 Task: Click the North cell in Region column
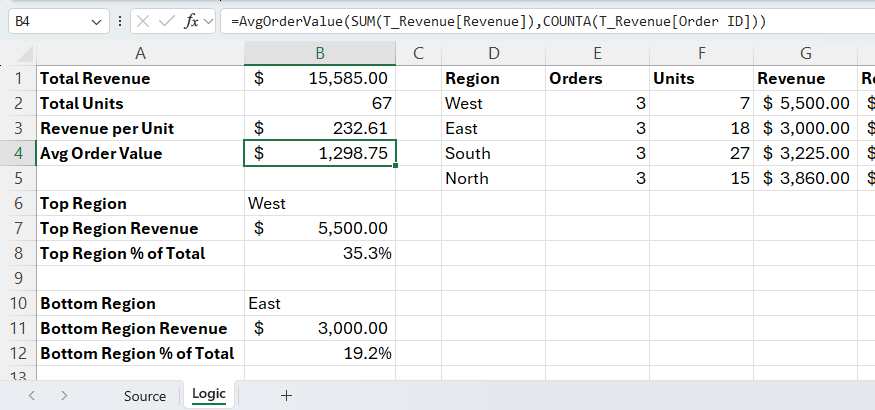point(493,179)
